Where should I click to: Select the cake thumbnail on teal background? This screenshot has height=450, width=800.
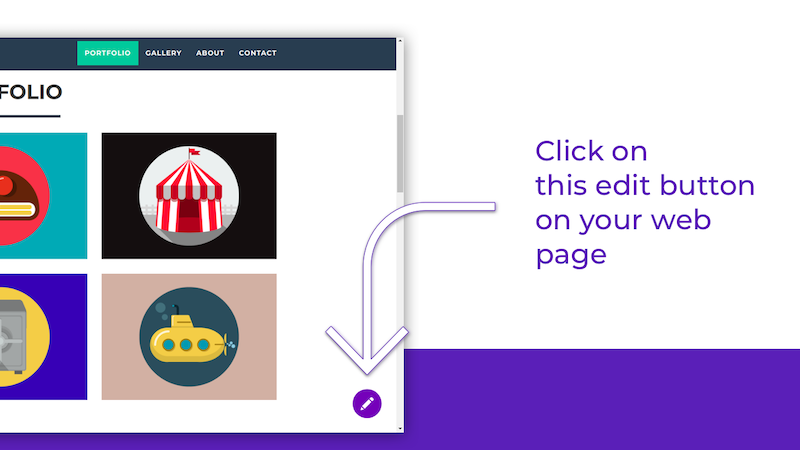tap(43, 196)
